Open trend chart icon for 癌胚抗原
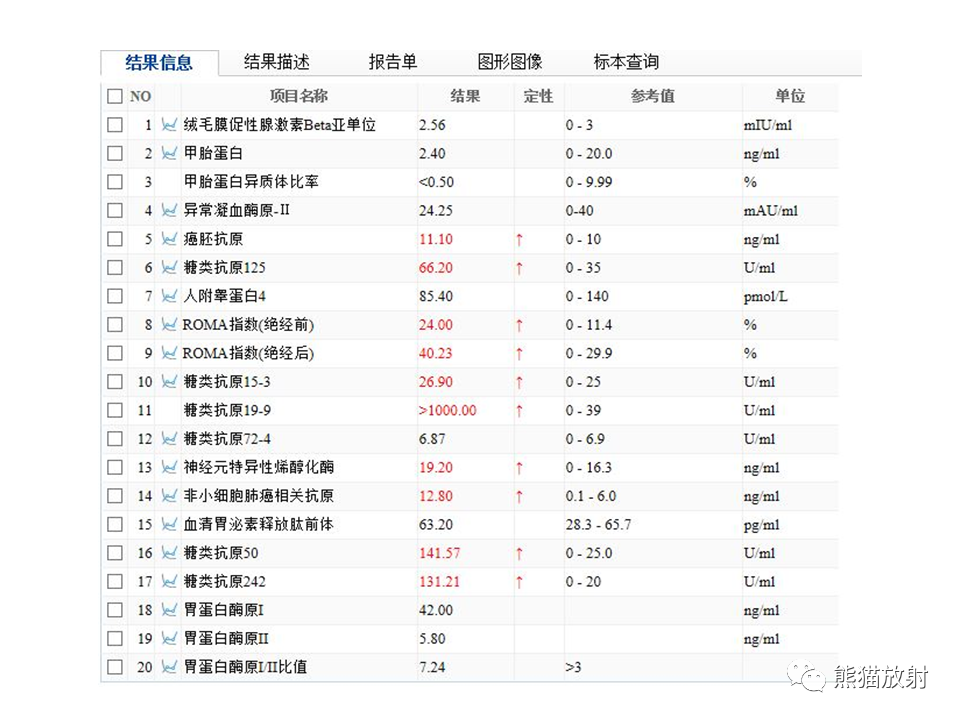960x720 pixels. point(169,239)
